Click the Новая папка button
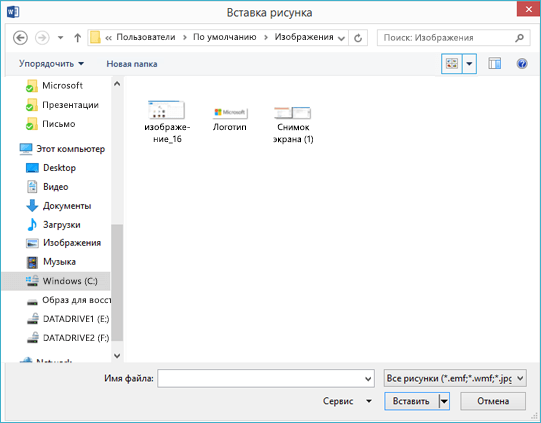This screenshot has height=423, width=541. tap(132, 64)
